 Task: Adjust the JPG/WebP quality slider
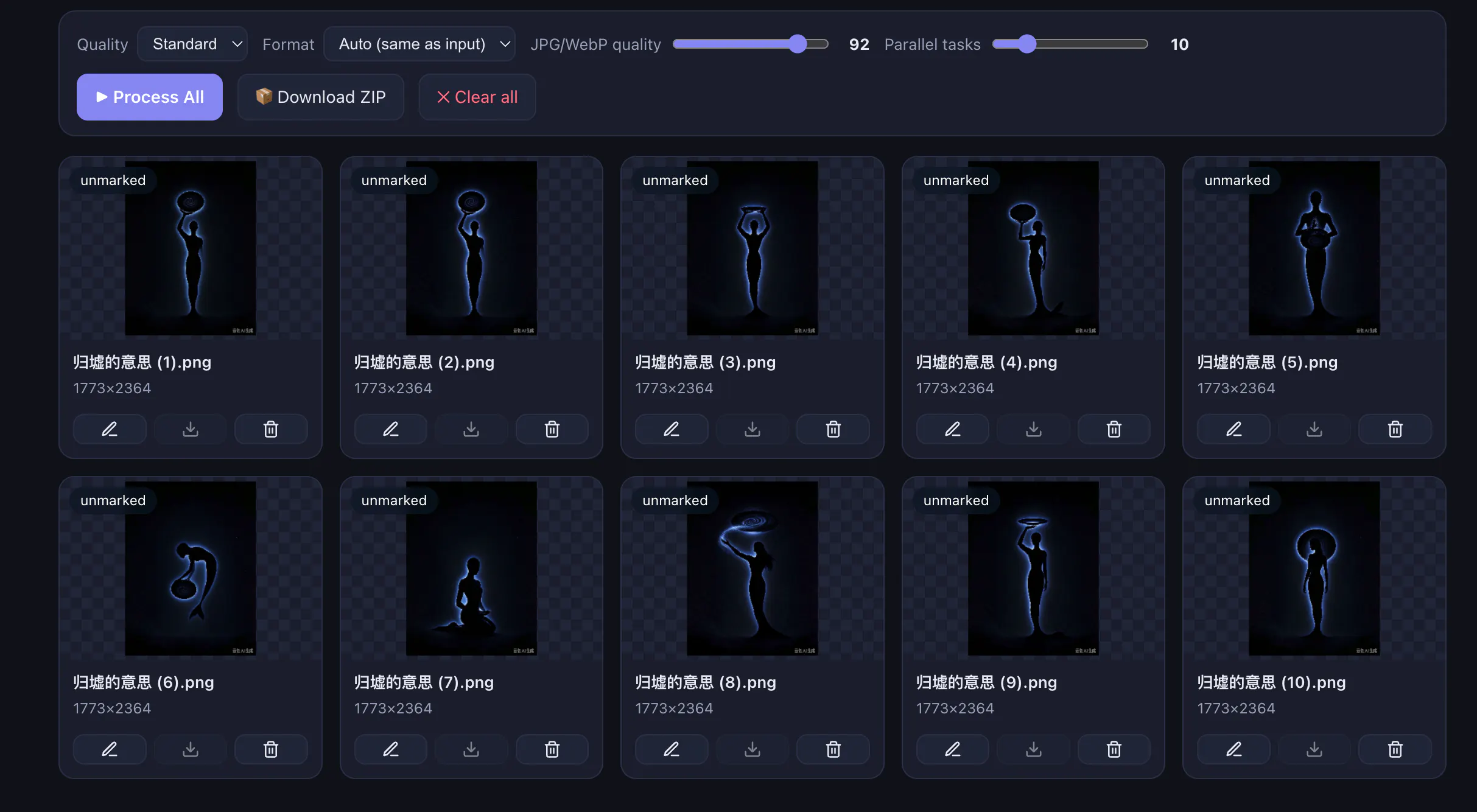point(751,44)
